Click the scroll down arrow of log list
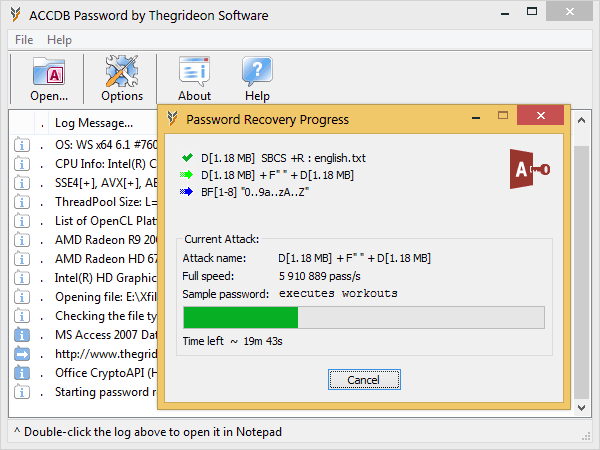 (581, 408)
